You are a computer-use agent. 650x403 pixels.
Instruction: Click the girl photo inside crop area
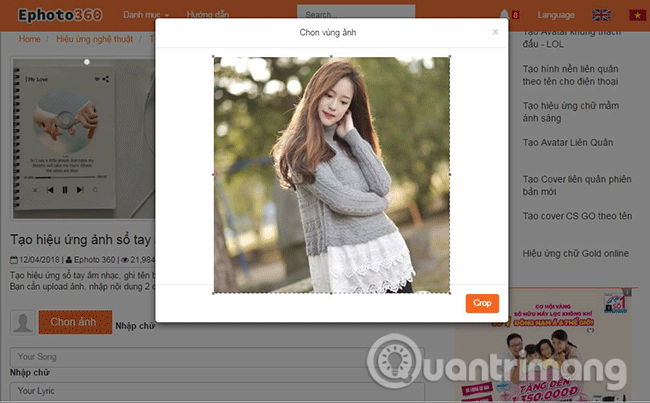[x=331, y=174]
